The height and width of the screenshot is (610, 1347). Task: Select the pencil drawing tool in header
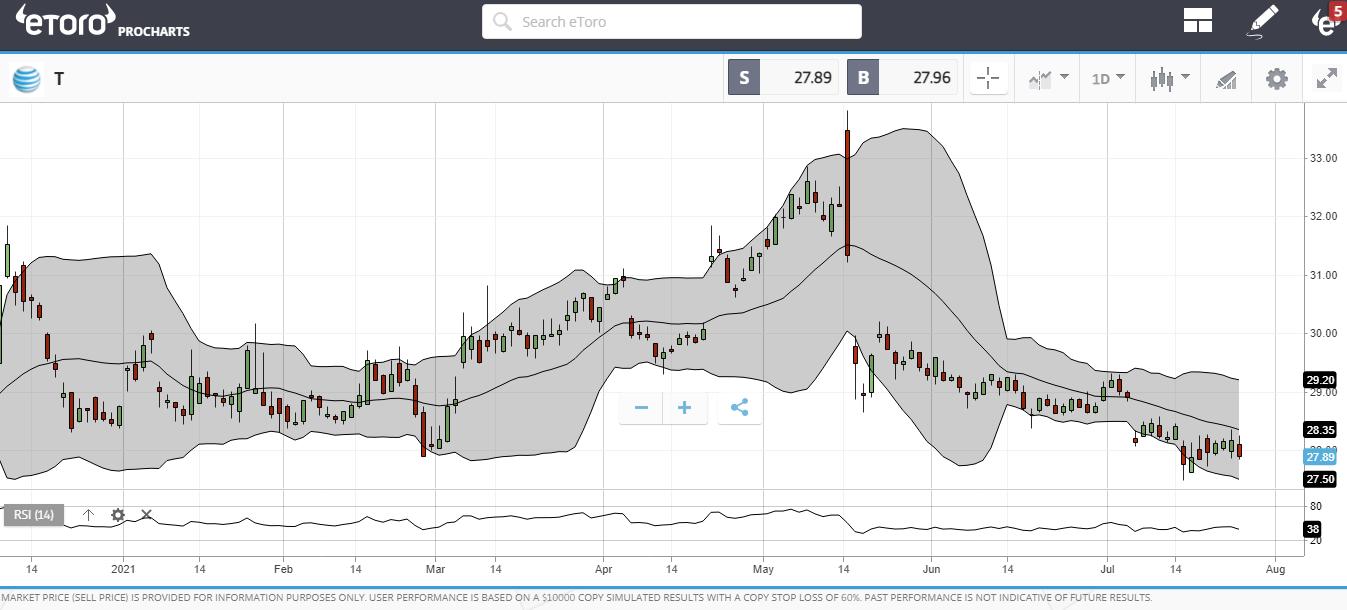[x=1263, y=21]
